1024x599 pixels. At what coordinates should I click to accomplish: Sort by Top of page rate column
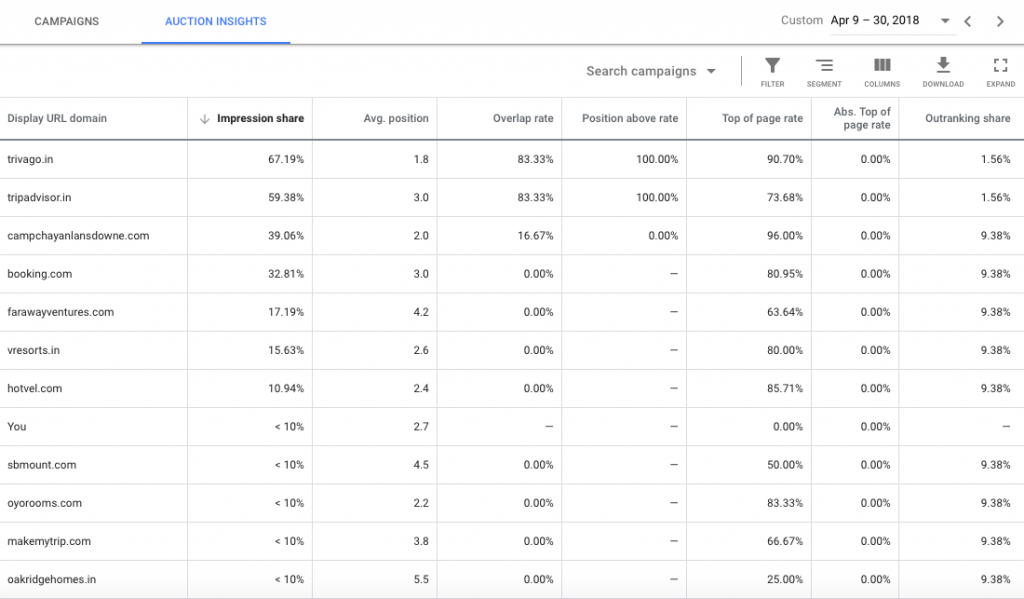click(x=762, y=118)
